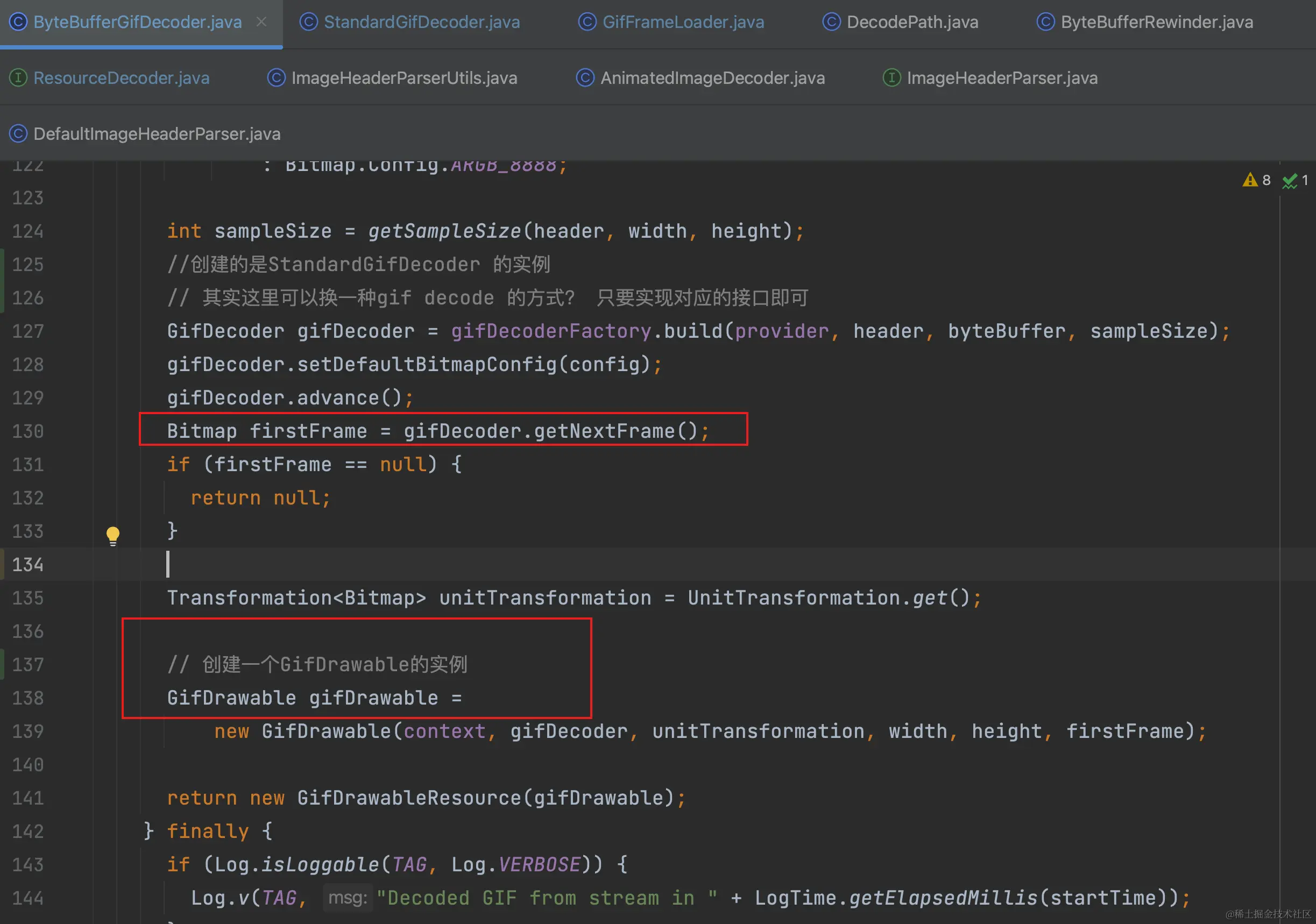The image size is (1316, 924).
Task: Click the gifDecoderFactory field reference
Action: click(x=550, y=331)
